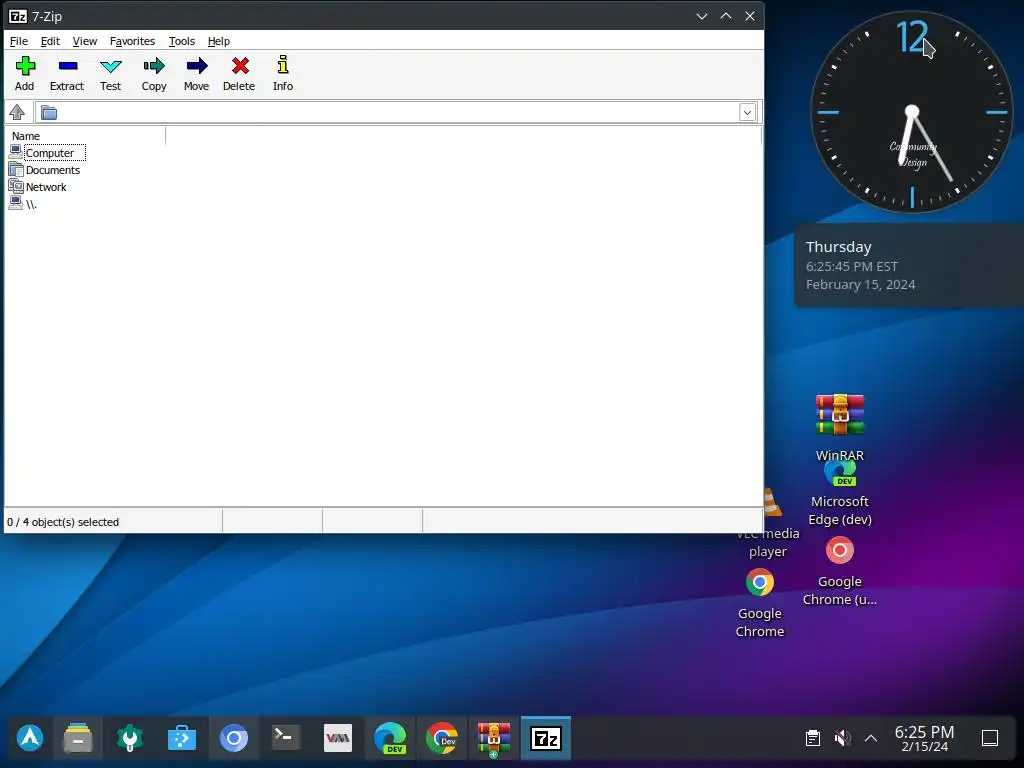The width and height of the screenshot is (1024, 768).
Task: Expand the address bar path dropdown
Action: click(x=748, y=112)
